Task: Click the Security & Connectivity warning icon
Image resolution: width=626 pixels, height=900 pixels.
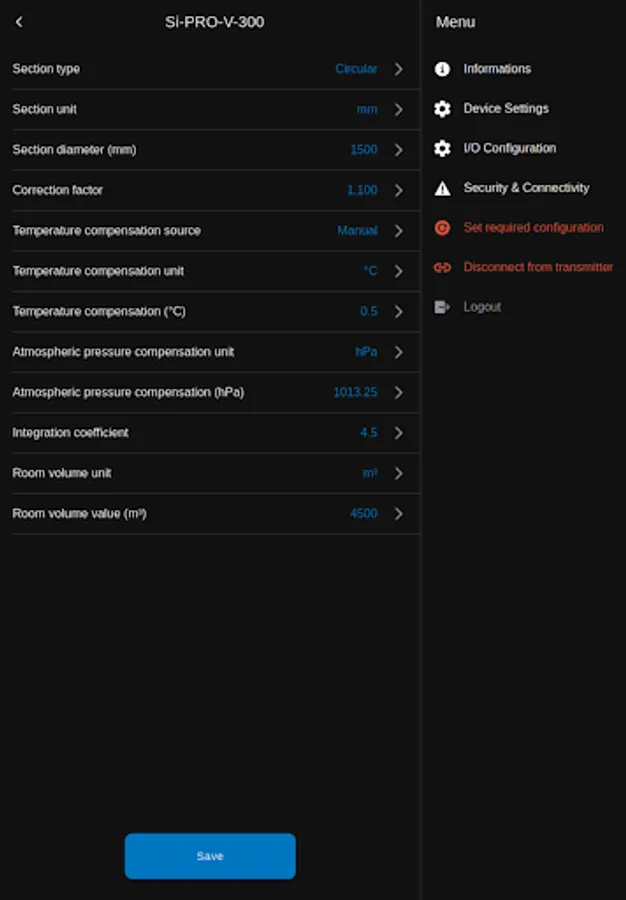Action: point(442,188)
